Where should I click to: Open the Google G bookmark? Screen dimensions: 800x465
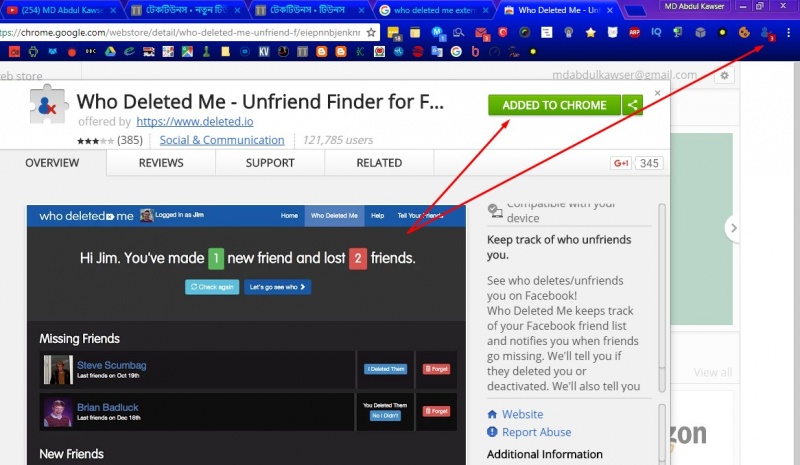click(x=456, y=51)
